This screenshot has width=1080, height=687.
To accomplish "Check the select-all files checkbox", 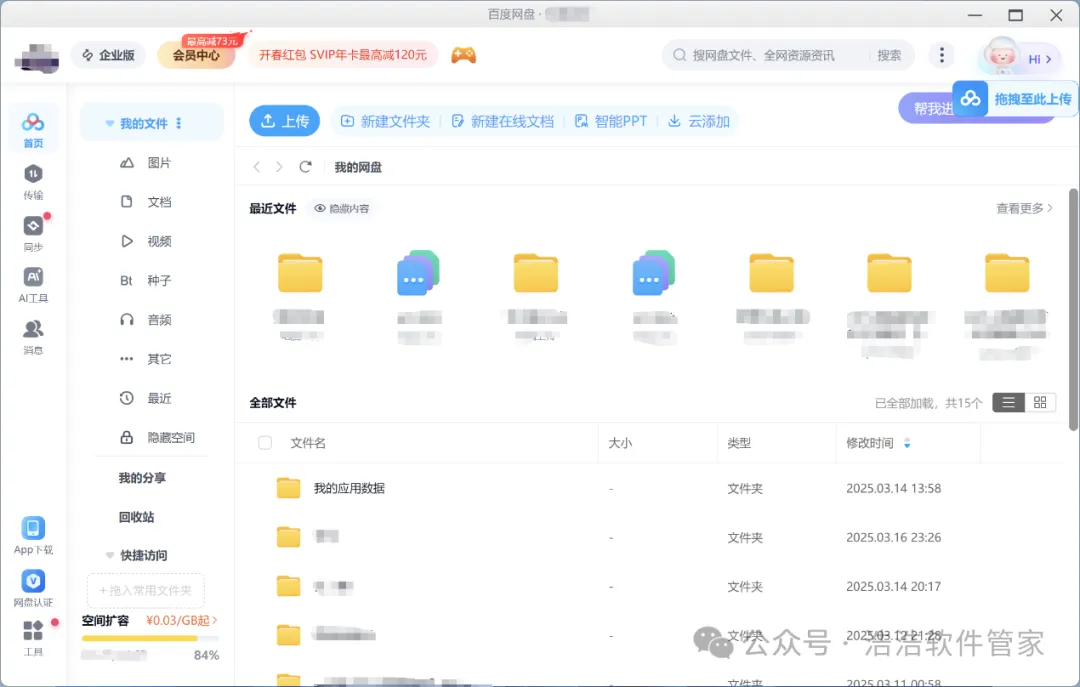I will [265, 442].
